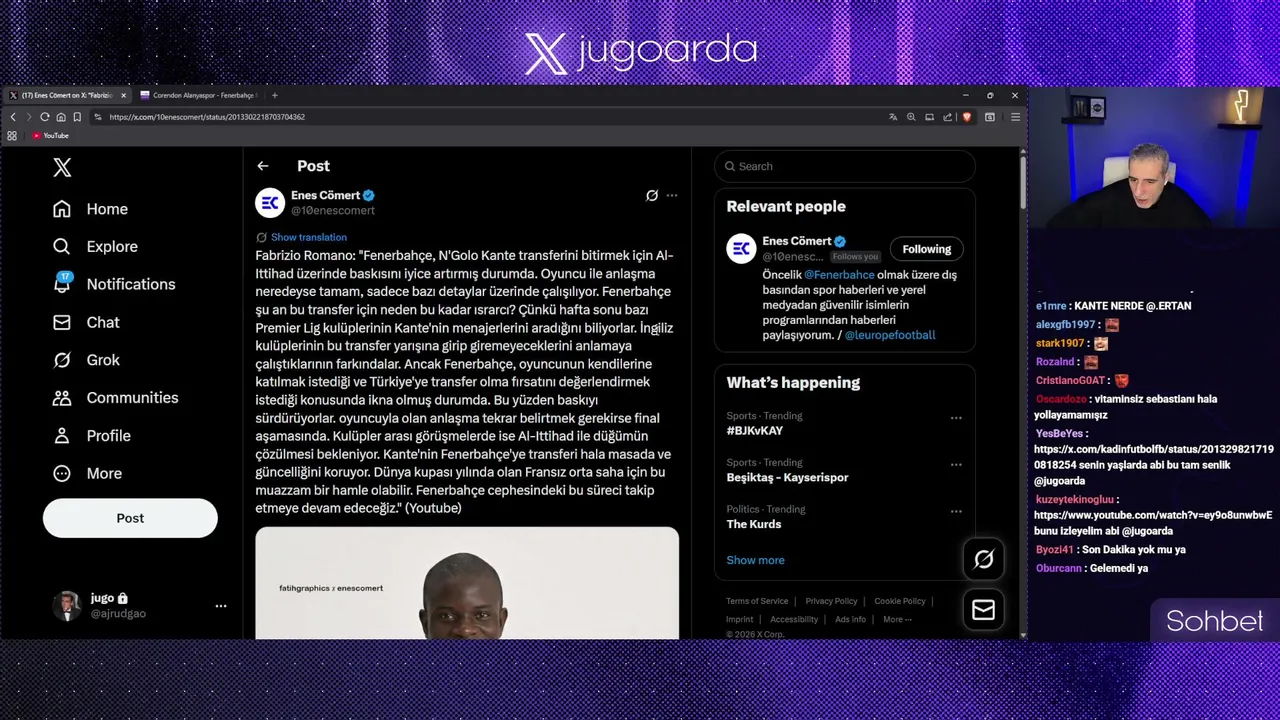Open Ads info footer link
The width and height of the screenshot is (1280, 720).
[850, 619]
